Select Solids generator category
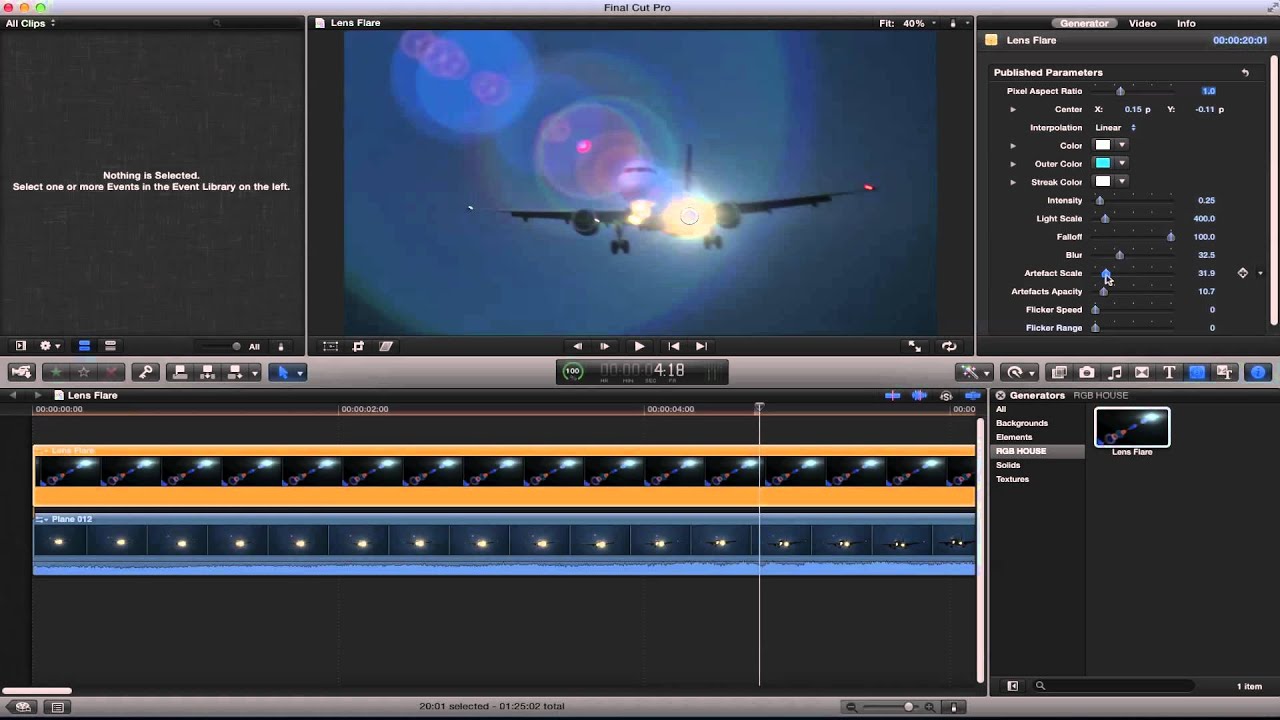This screenshot has height=720, width=1280. (1008, 465)
